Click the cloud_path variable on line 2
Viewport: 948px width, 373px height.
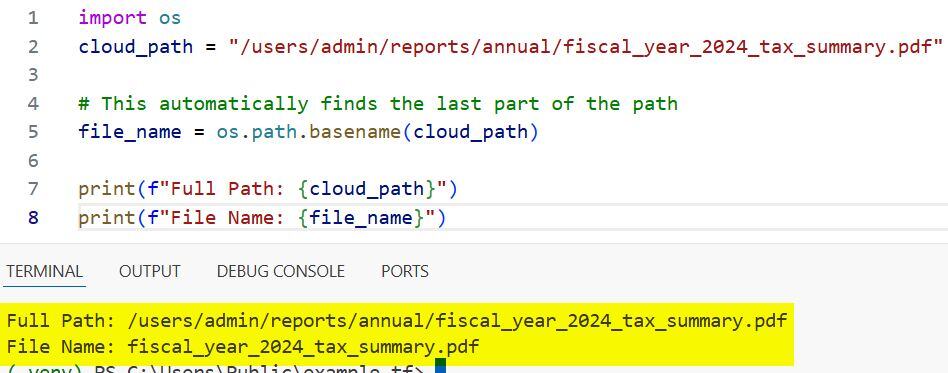135,47
